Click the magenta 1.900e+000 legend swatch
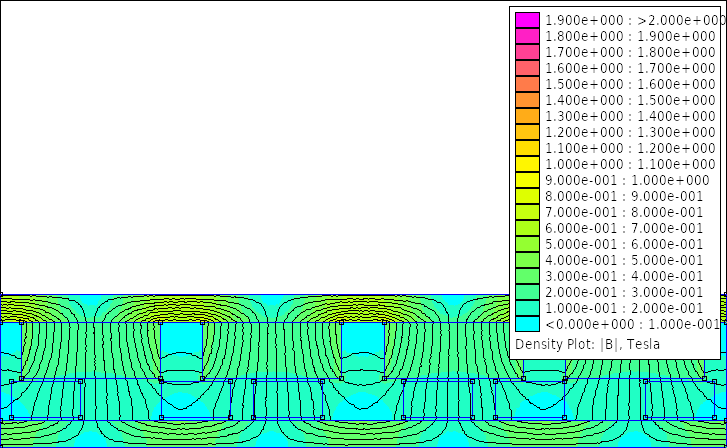Viewport: 727px width, 448px height. (527, 20)
